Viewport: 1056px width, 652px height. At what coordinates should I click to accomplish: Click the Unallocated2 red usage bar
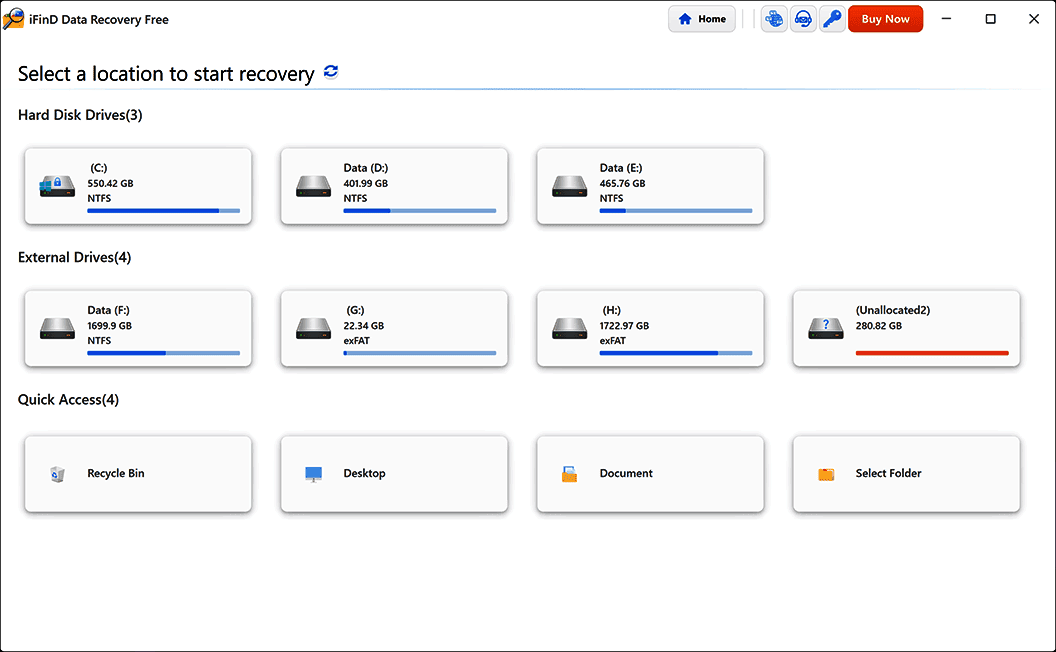(x=932, y=353)
